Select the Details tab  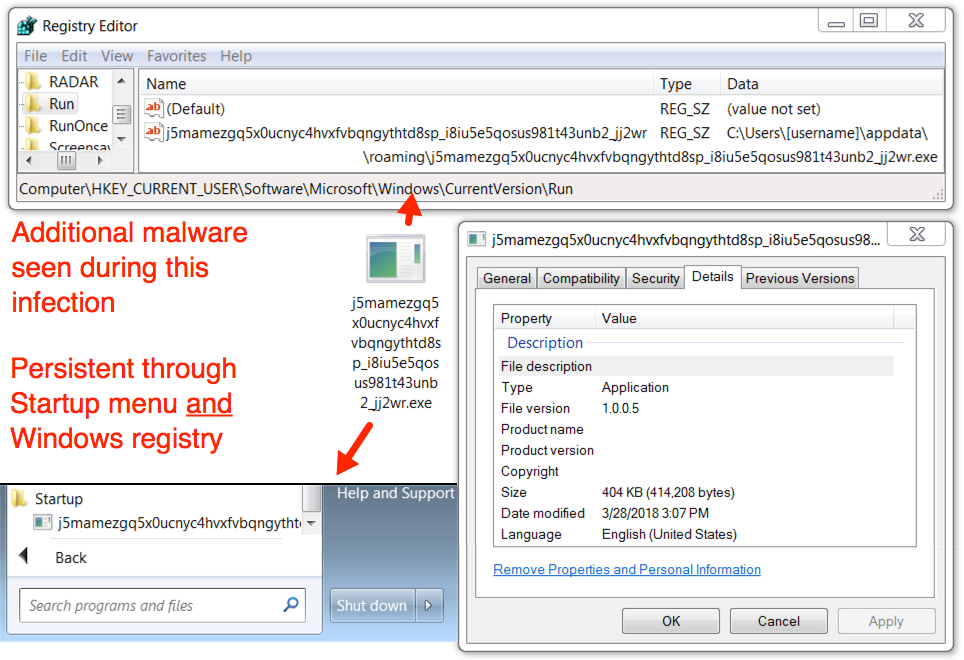coord(713,277)
